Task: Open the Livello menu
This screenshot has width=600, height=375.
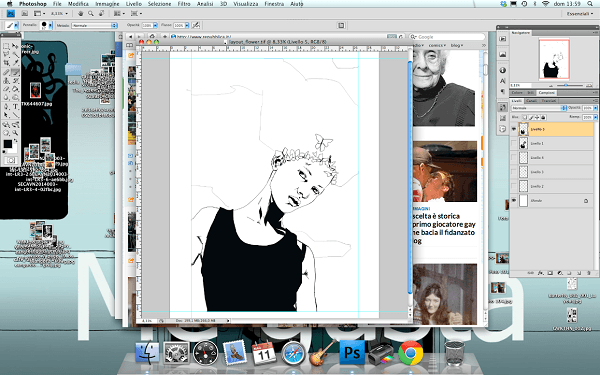Action: (134, 4)
